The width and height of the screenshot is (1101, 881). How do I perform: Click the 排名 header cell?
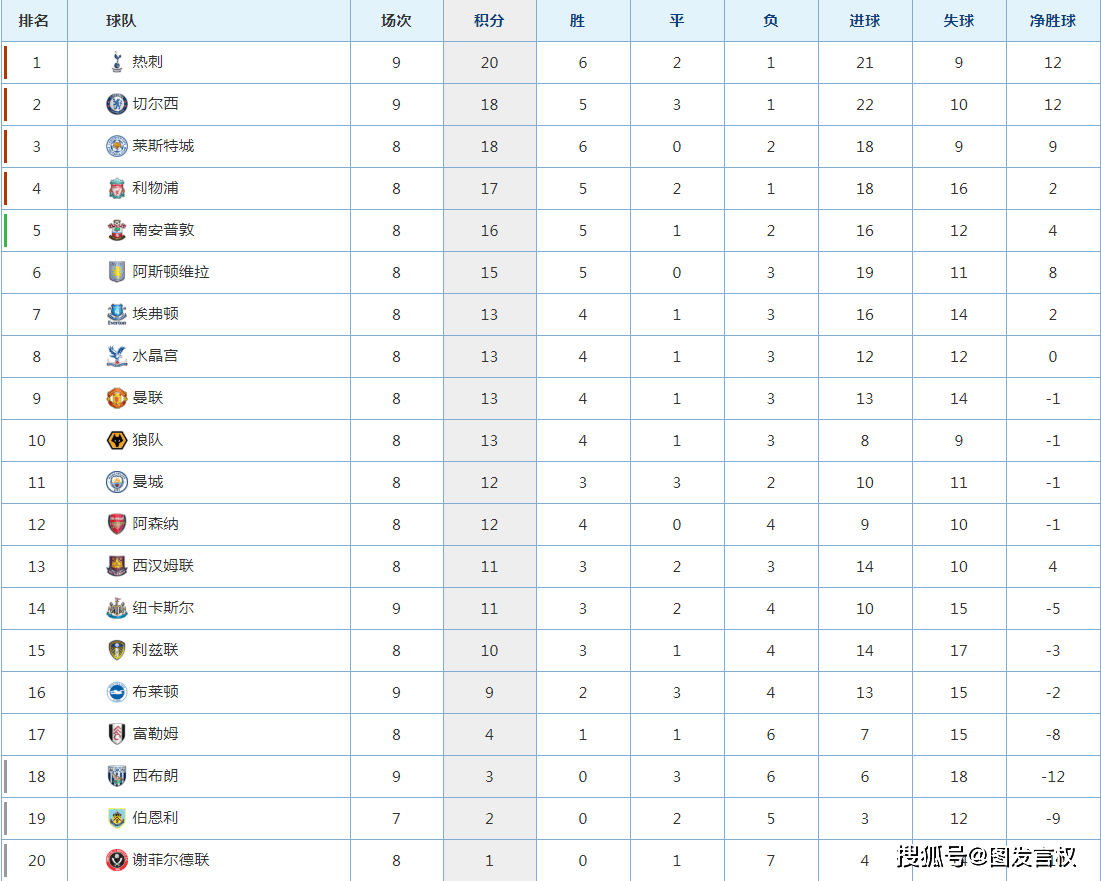point(34,20)
